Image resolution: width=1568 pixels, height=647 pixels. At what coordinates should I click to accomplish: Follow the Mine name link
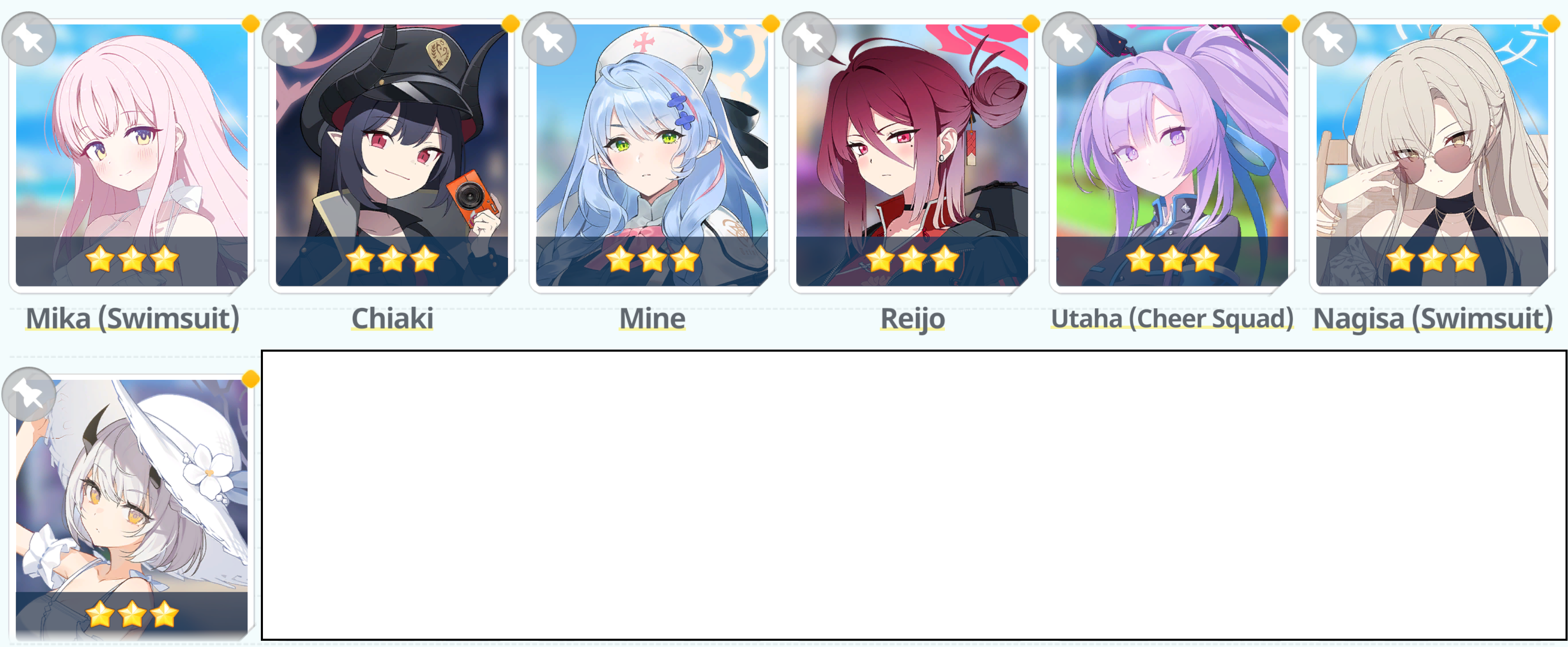click(652, 319)
